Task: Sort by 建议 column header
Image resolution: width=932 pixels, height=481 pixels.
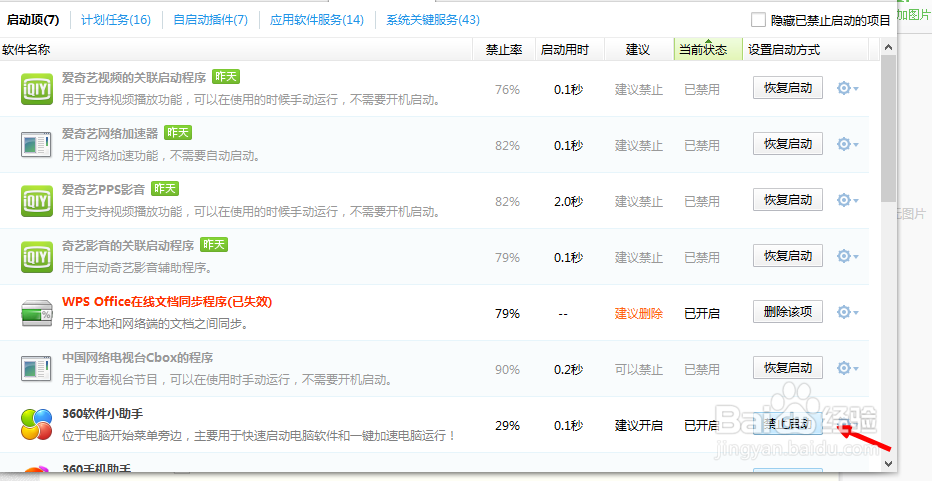Action: (x=638, y=50)
